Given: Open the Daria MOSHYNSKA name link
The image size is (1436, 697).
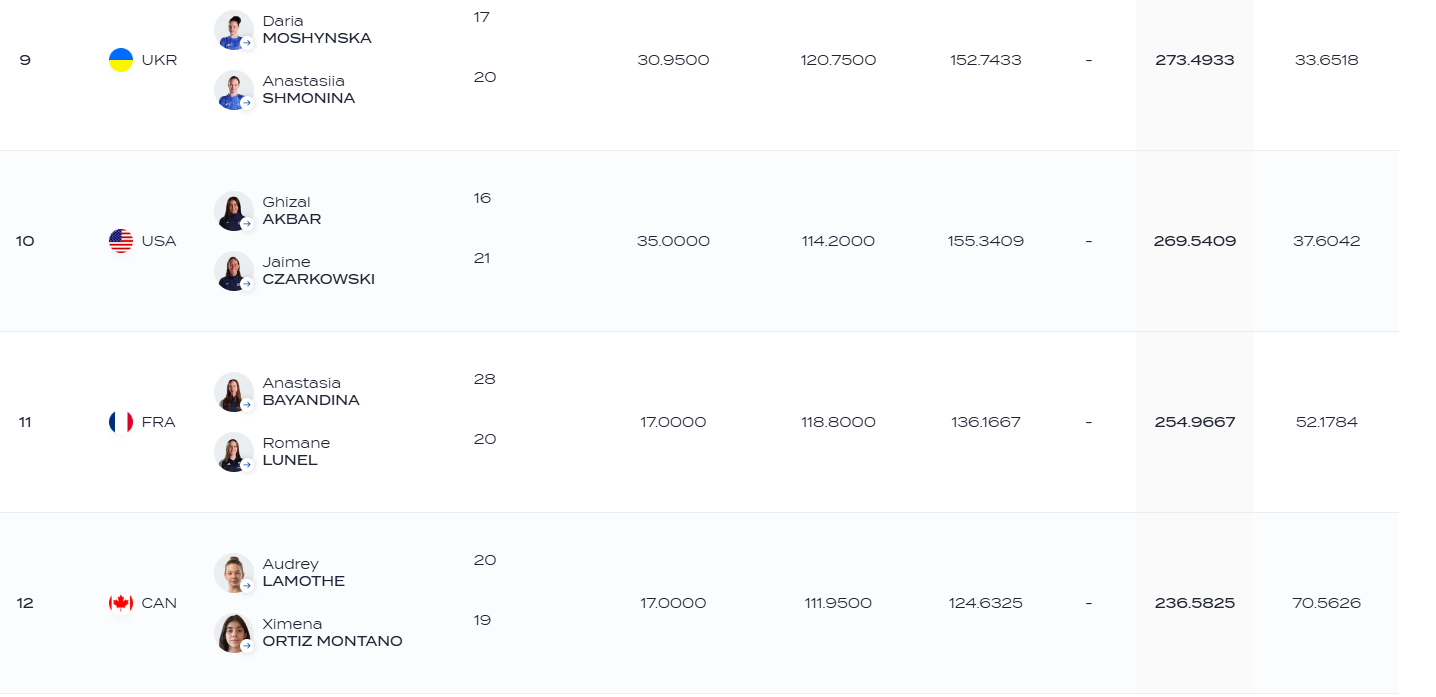Looking at the screenshot, I should (317, 30).
